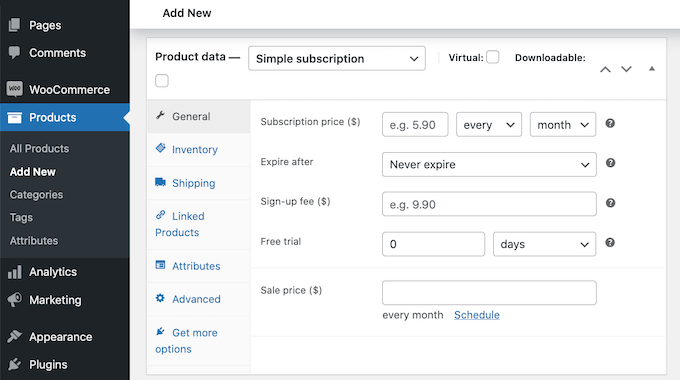The height and width of the screenshot is (380, 680).
Task: Move Product data panel down
Action: tap(626, 69)
